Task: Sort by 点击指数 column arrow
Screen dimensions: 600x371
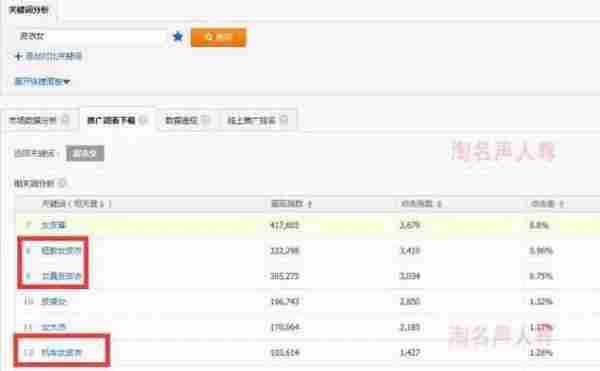Action: coord(439,204)
